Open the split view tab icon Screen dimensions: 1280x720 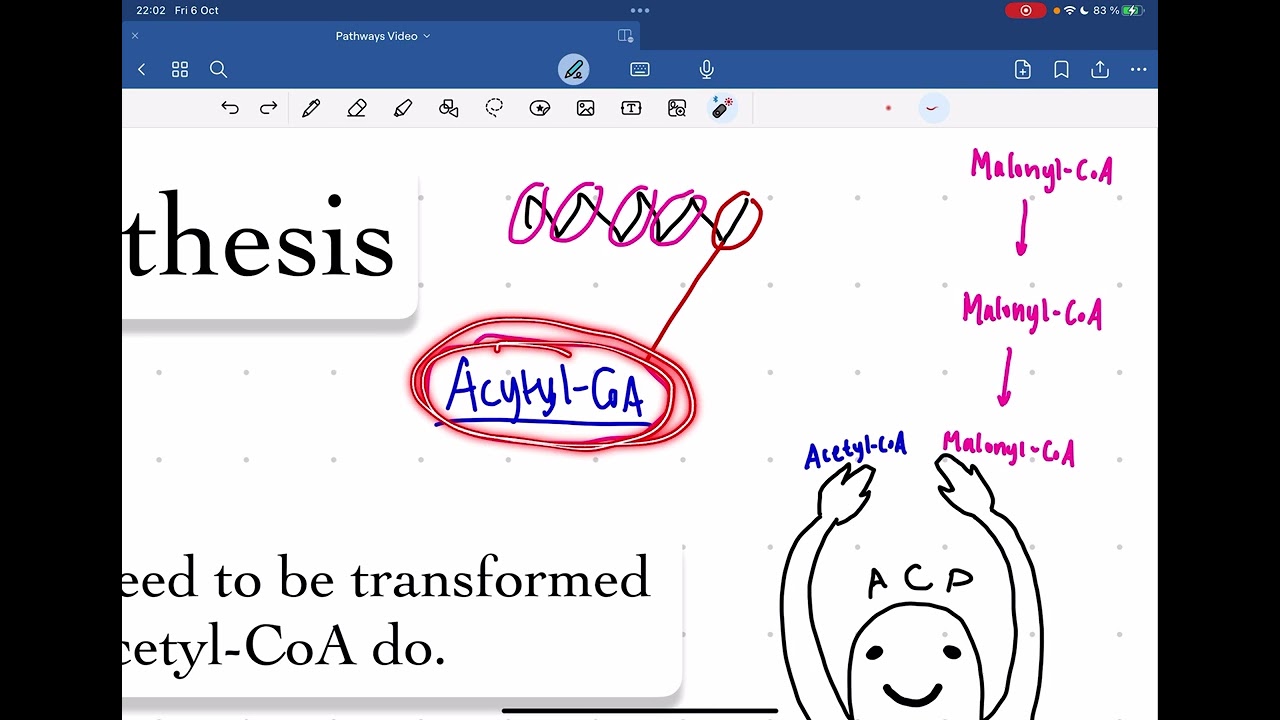pyautogui.click(x=625, y=36)
